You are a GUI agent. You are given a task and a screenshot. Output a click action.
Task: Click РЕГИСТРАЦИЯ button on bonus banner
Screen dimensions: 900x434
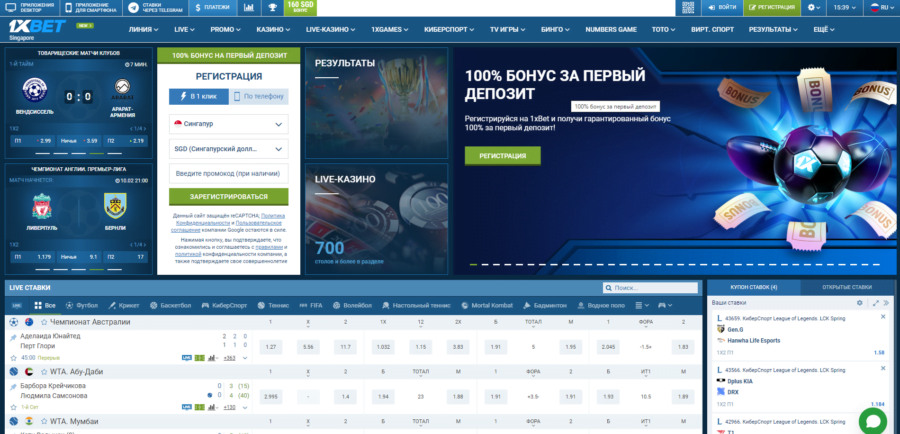tap(502, 156)
